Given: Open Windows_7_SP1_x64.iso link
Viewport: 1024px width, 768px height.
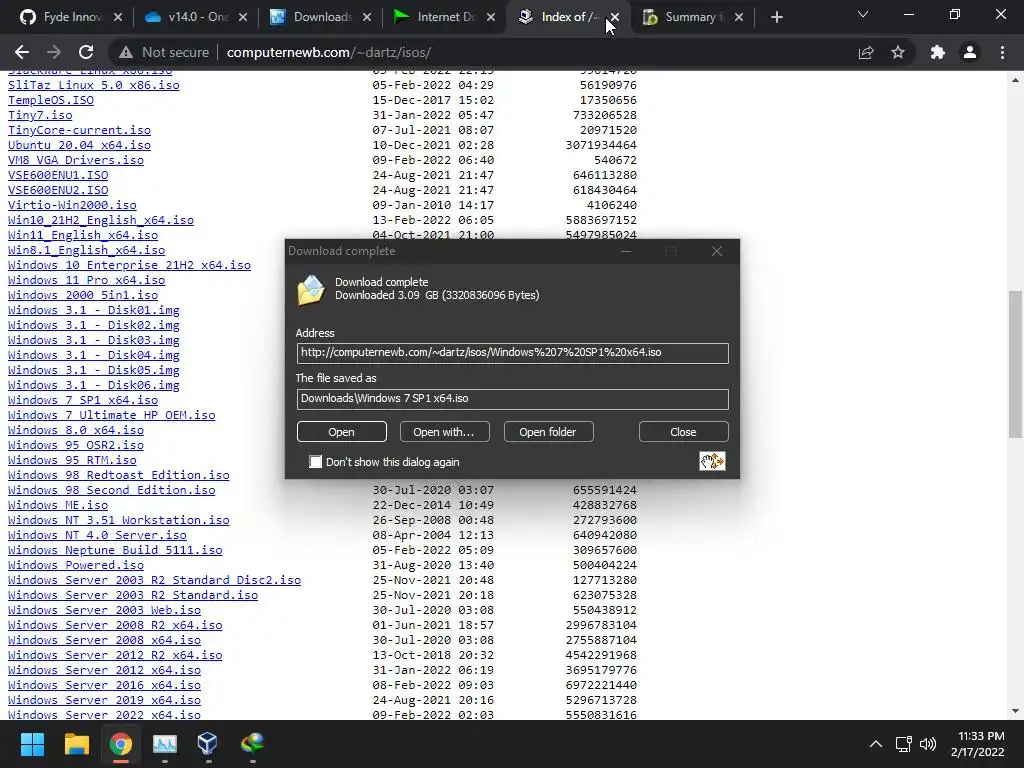Looking at the screenshot, I should tap(83, 400).
